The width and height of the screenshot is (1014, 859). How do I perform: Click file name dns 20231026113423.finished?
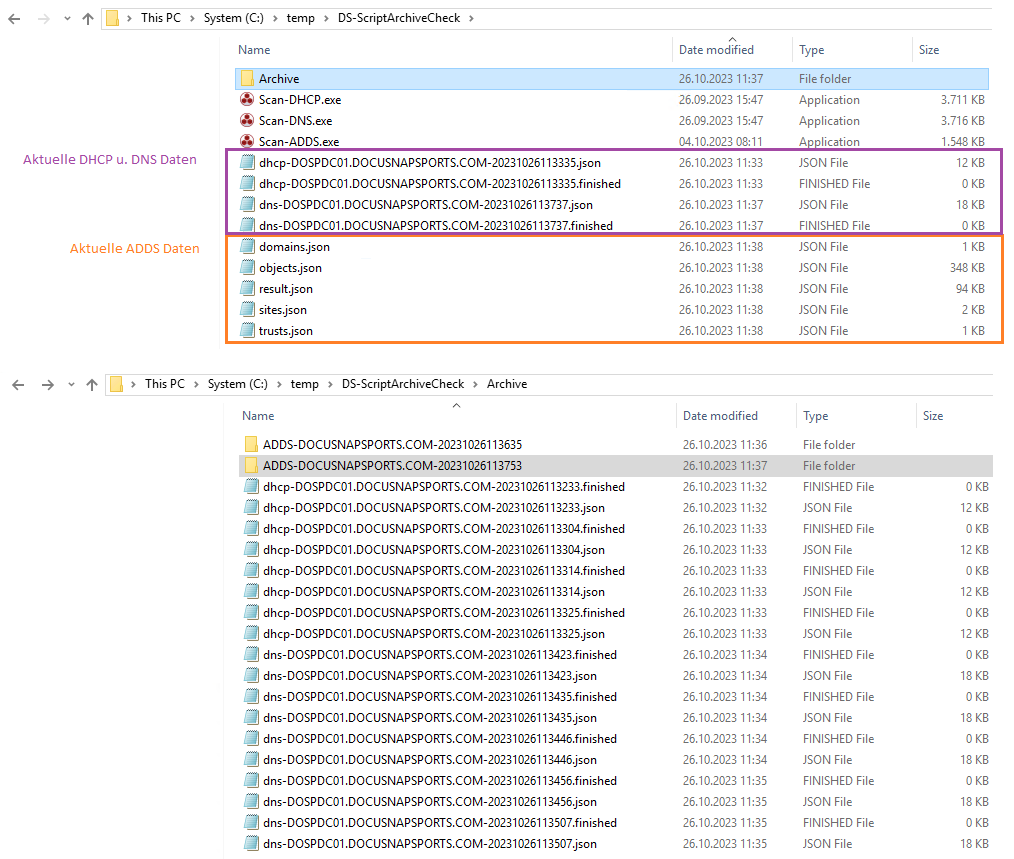tap(440, 655)
